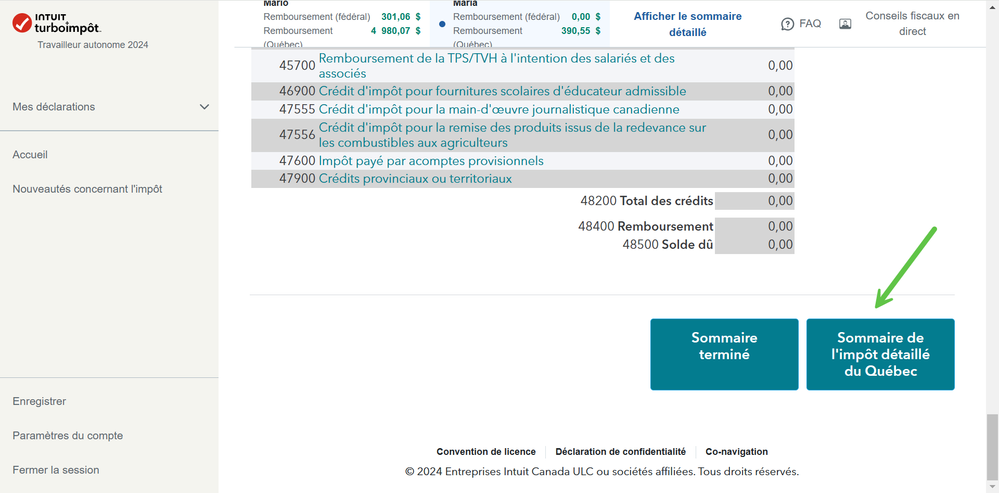999x493 pixels.
Task: Open Paramètres du compte
Action: coord(68,436)
